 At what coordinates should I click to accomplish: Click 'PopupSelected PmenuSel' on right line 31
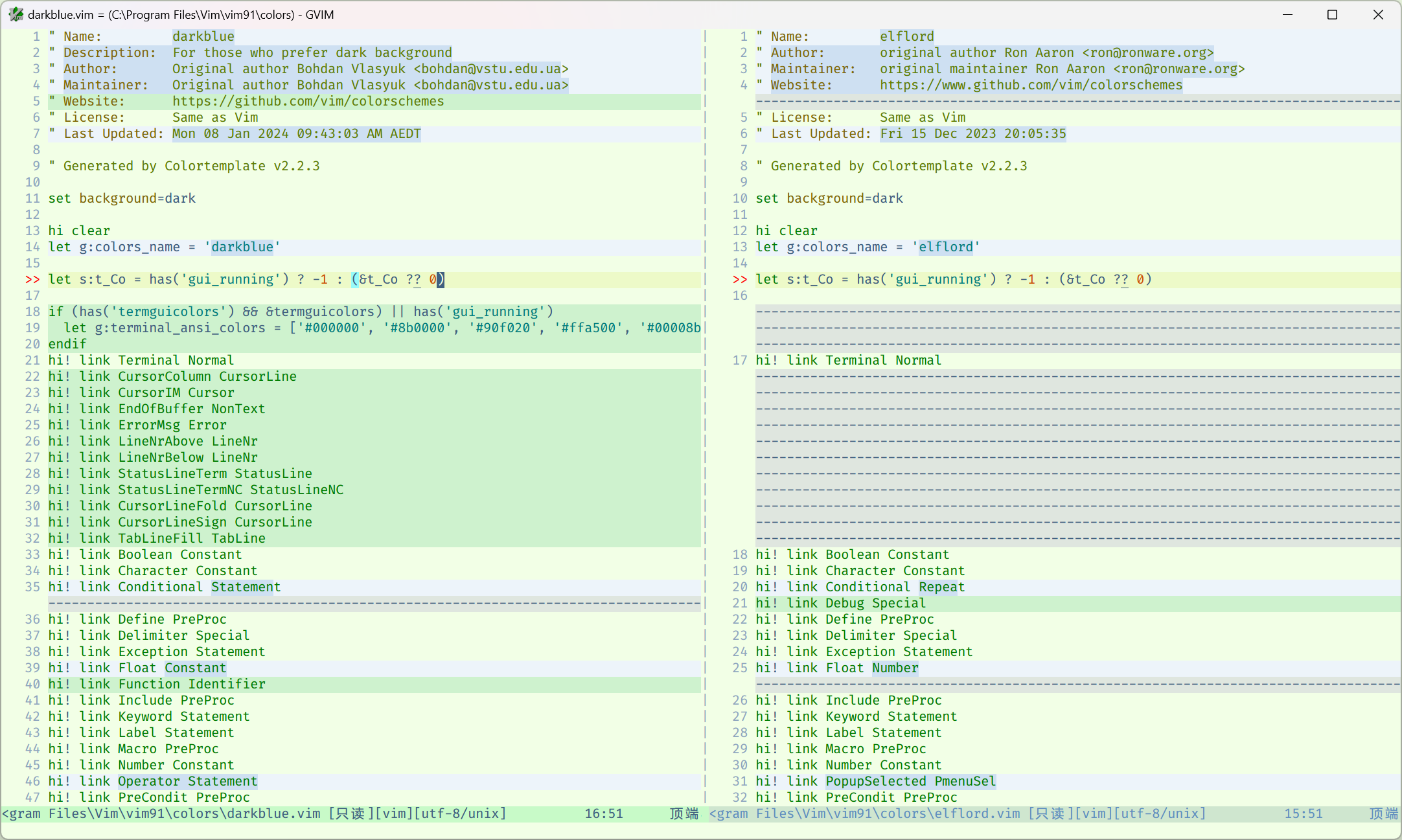tap(911, 782)
